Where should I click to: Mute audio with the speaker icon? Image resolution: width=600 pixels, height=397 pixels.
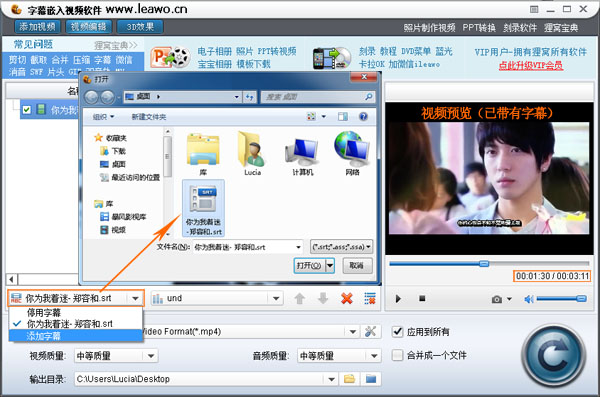coord(529,299)
